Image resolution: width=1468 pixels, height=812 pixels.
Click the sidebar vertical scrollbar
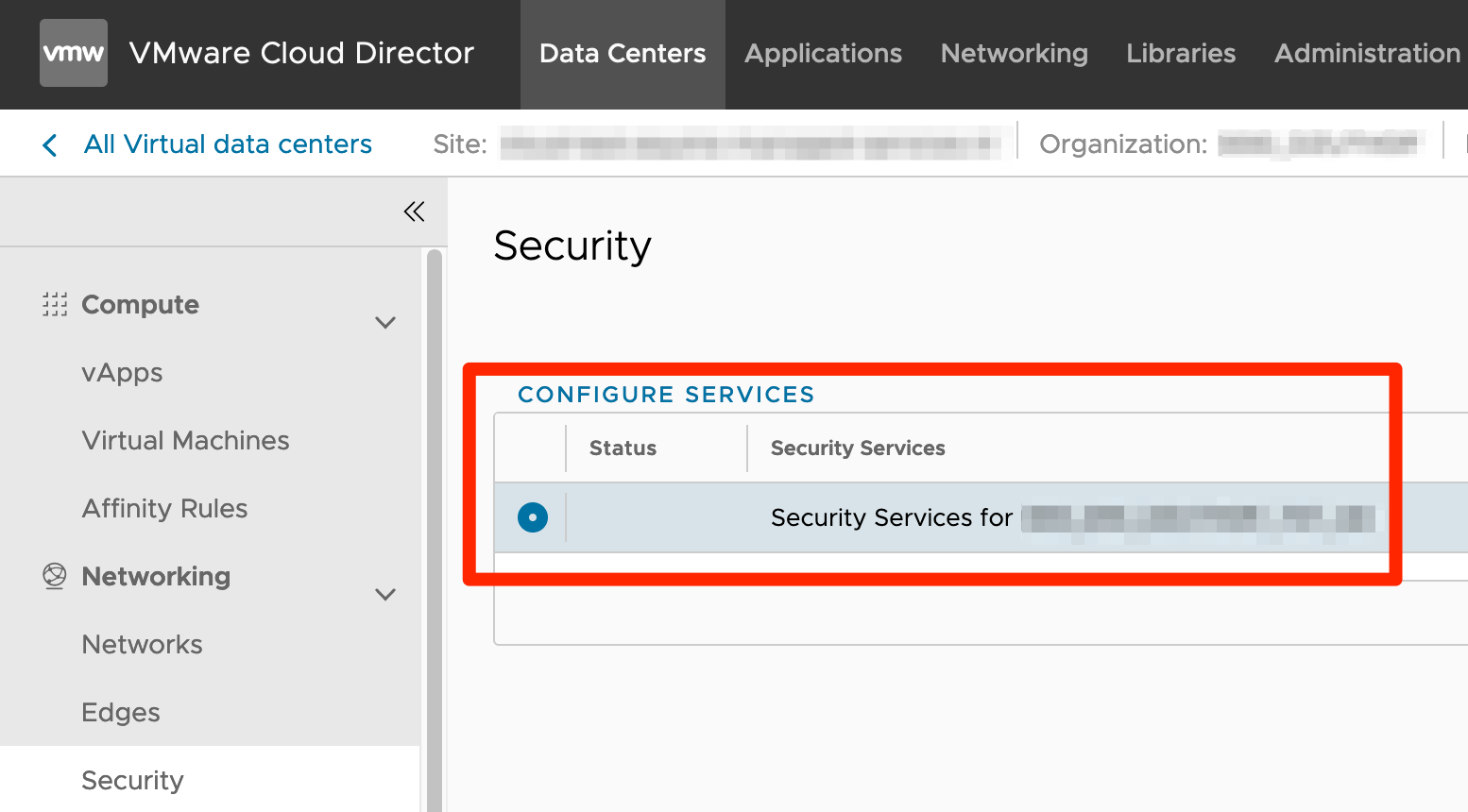(435, 529)
